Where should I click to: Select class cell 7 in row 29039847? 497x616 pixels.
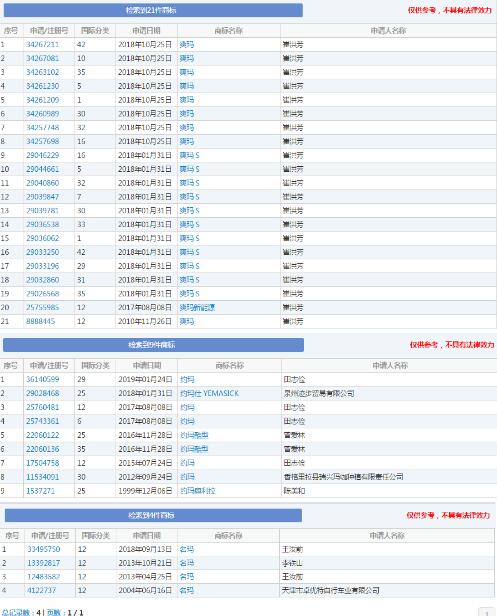point(79,197)
